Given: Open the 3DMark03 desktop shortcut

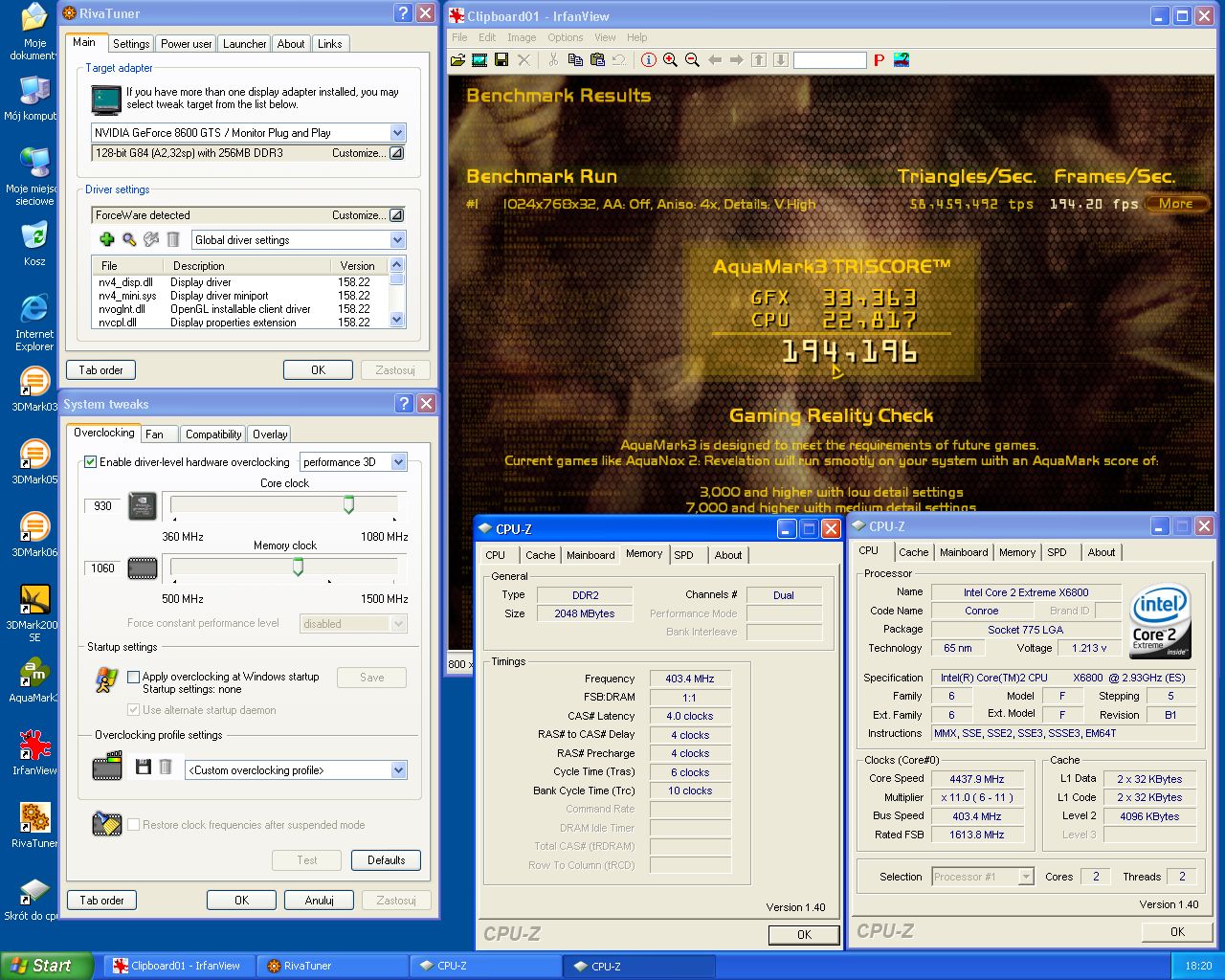Looking at the screenshot, I should 34,390.
